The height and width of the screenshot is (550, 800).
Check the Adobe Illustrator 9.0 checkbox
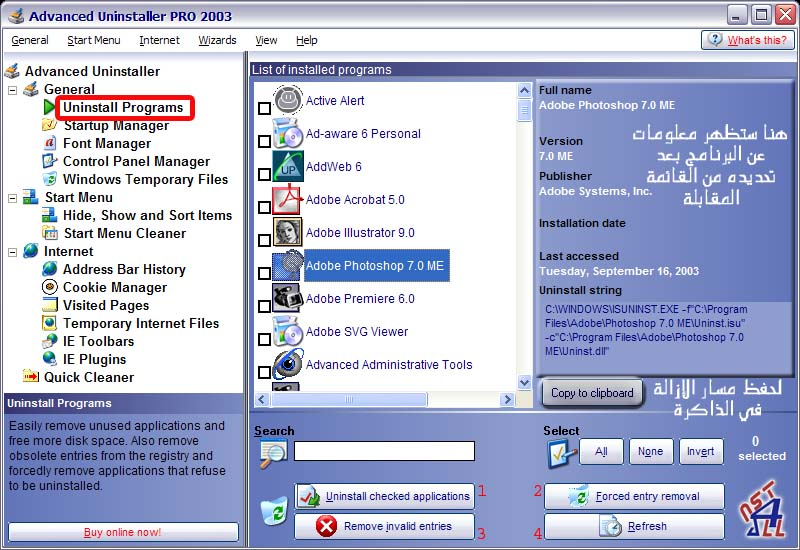click(264, 240)
